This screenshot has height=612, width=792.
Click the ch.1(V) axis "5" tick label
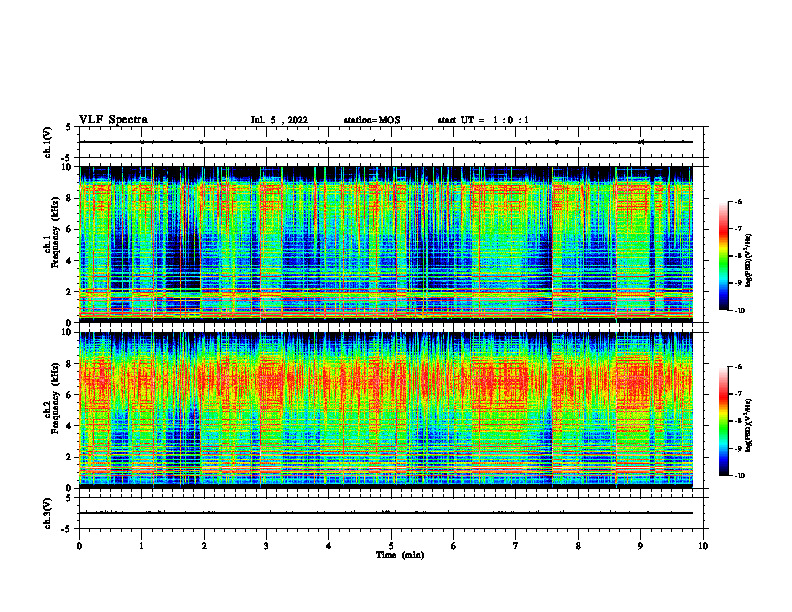point(69,127)
